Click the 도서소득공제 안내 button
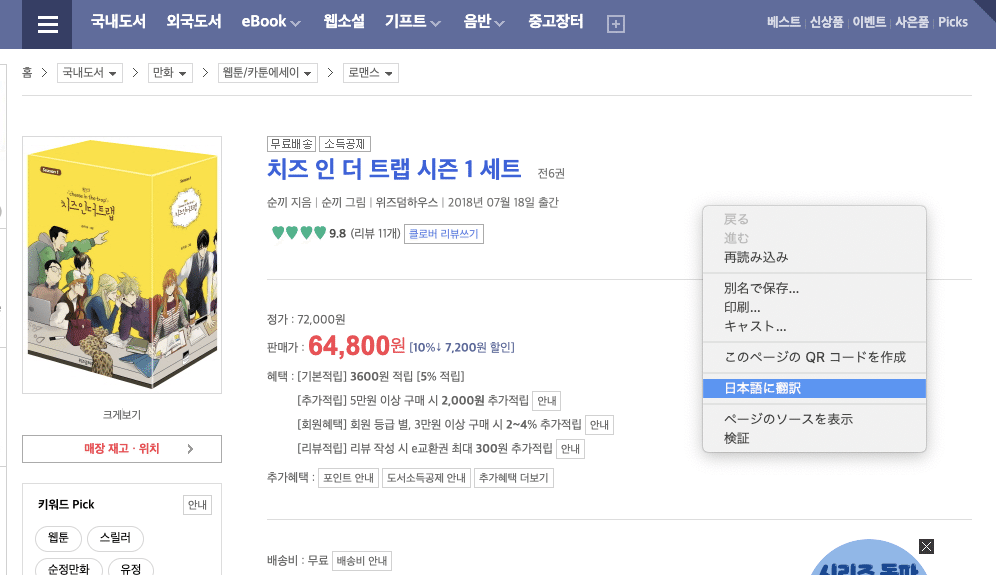The width and height of the screenshot is (996, 575). pyautogui.click(x=426, y=478)
